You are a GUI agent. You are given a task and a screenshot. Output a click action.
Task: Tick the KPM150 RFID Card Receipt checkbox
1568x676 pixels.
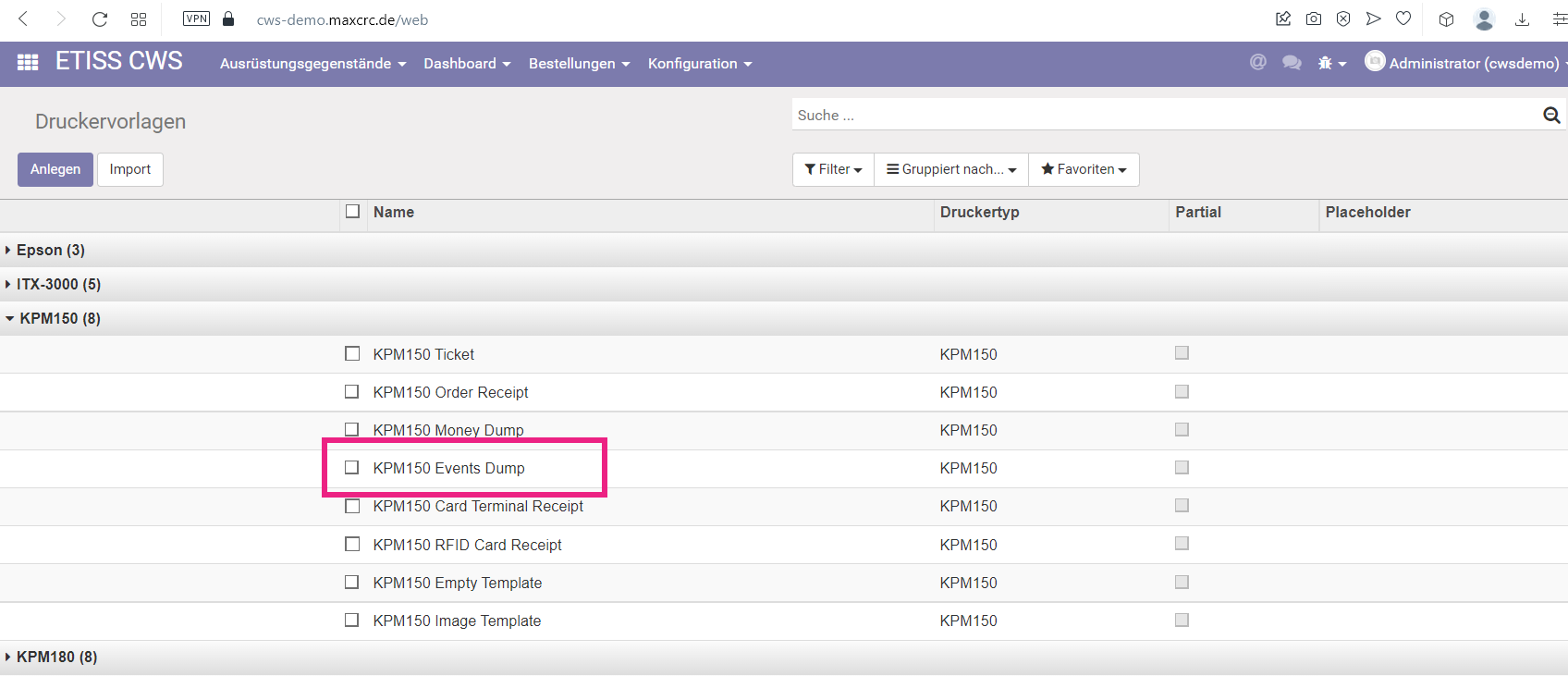[352, 544]
